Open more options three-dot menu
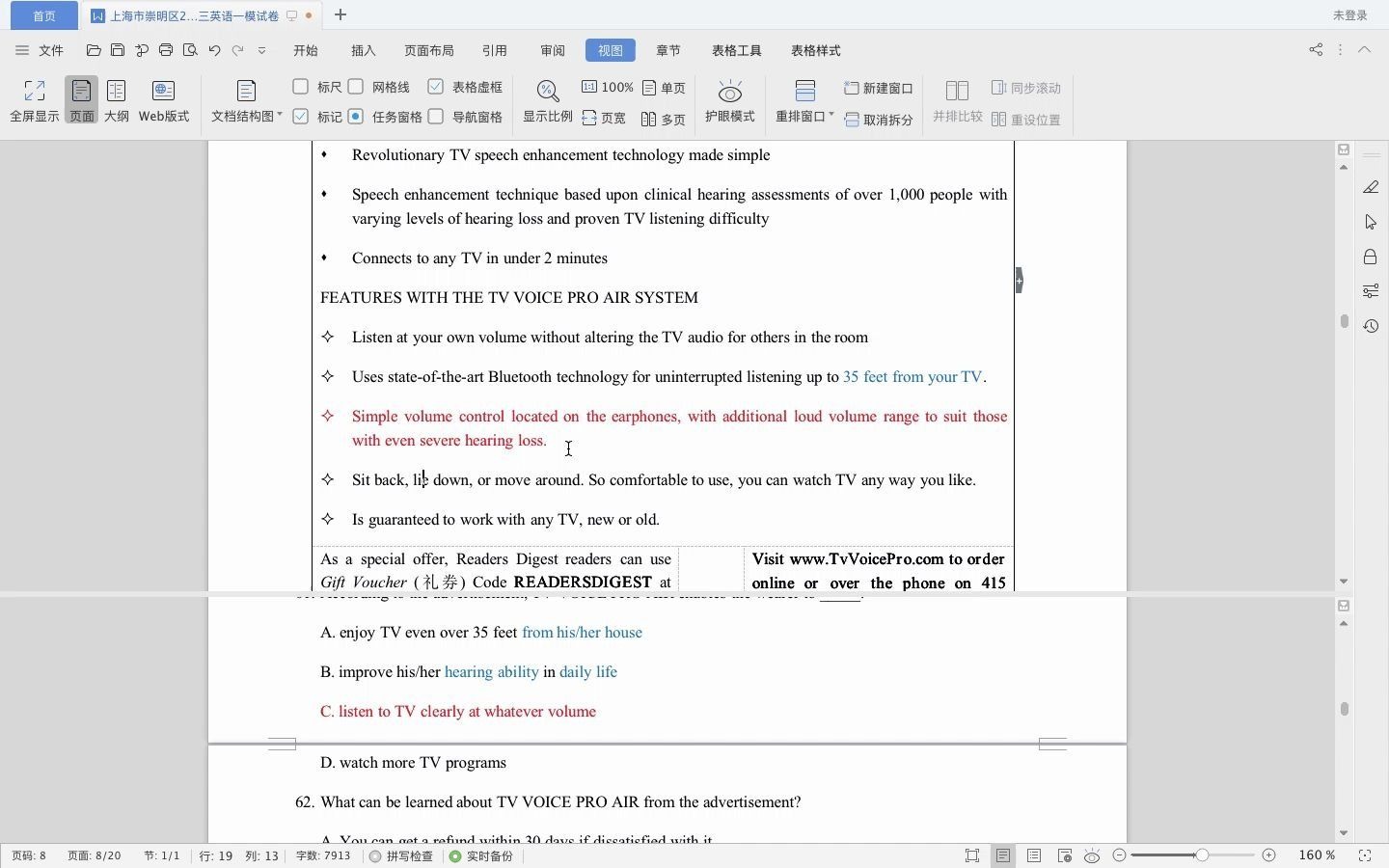1389x868 pixels. (1340, 49)
